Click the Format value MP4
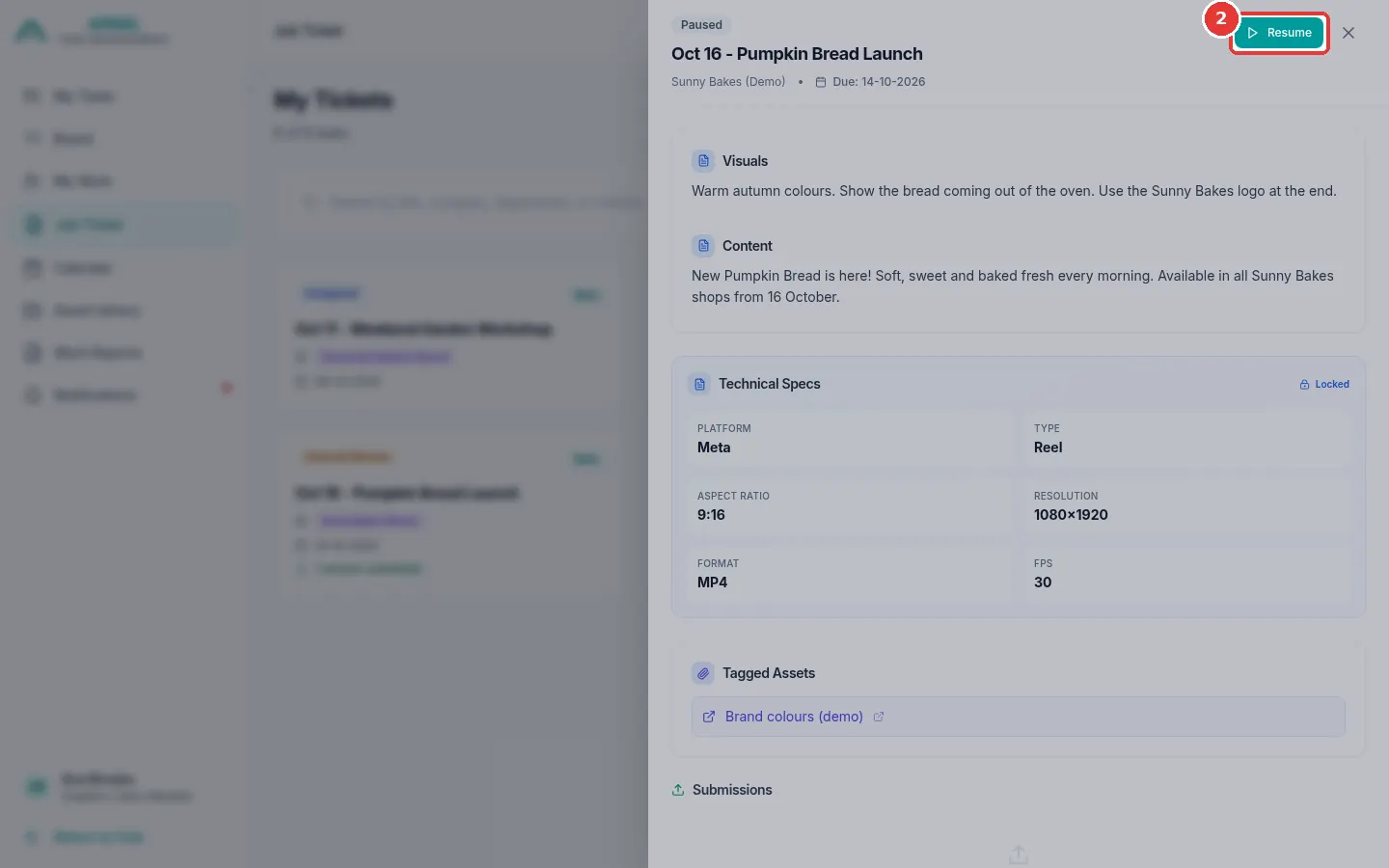Viewport: 1389px width, 868px height. pos(713,583)
